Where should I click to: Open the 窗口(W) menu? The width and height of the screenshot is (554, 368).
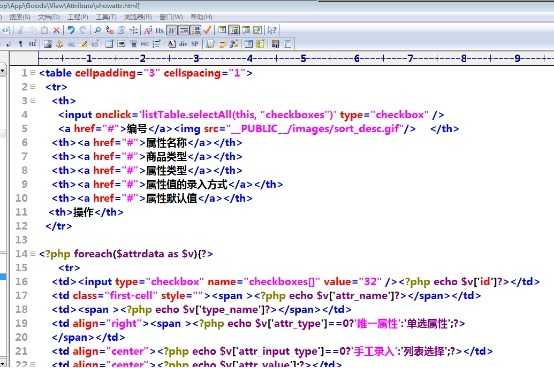pos(171,17)
